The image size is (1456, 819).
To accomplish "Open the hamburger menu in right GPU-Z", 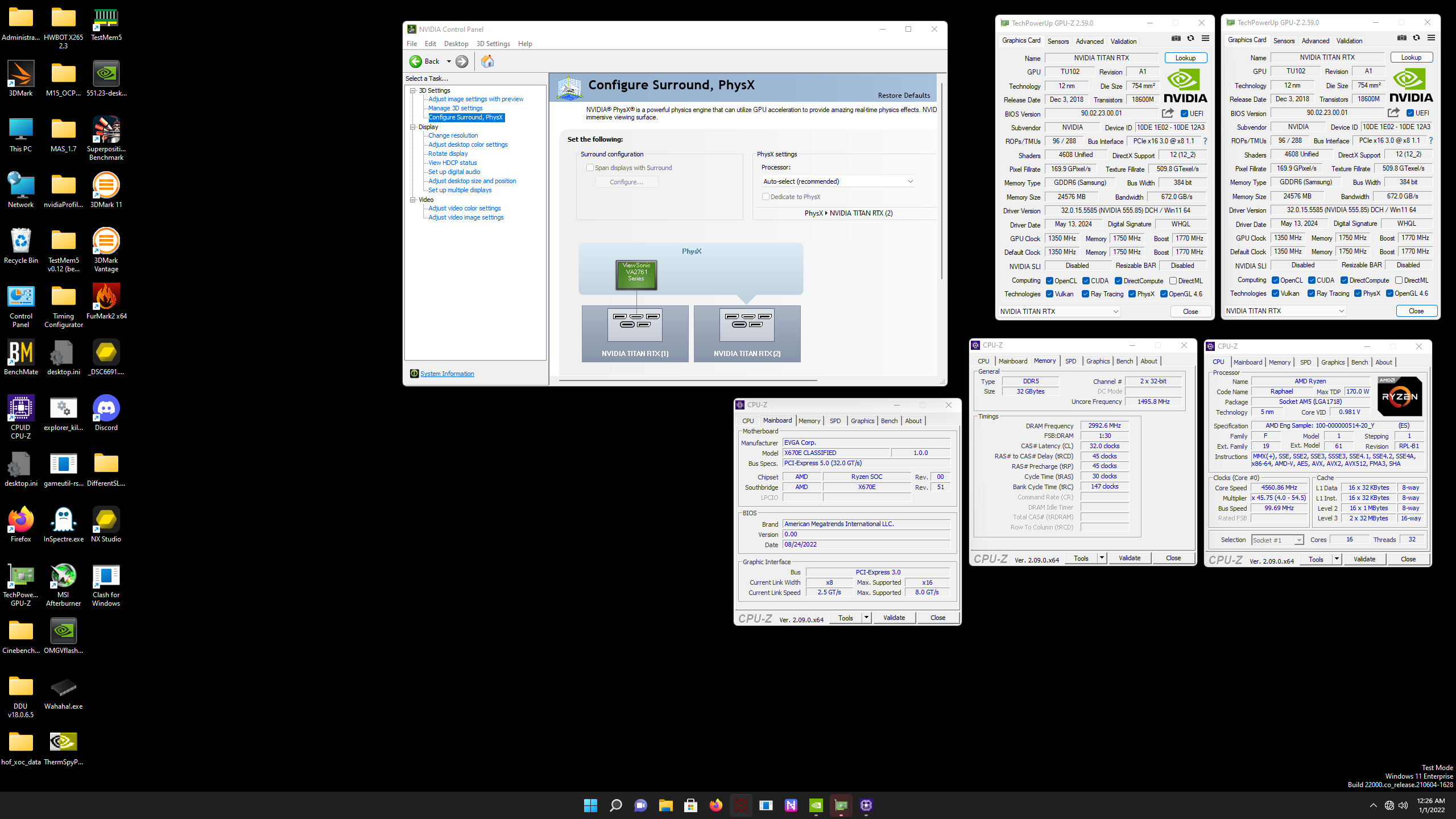I will click(x=1431, y=38).
